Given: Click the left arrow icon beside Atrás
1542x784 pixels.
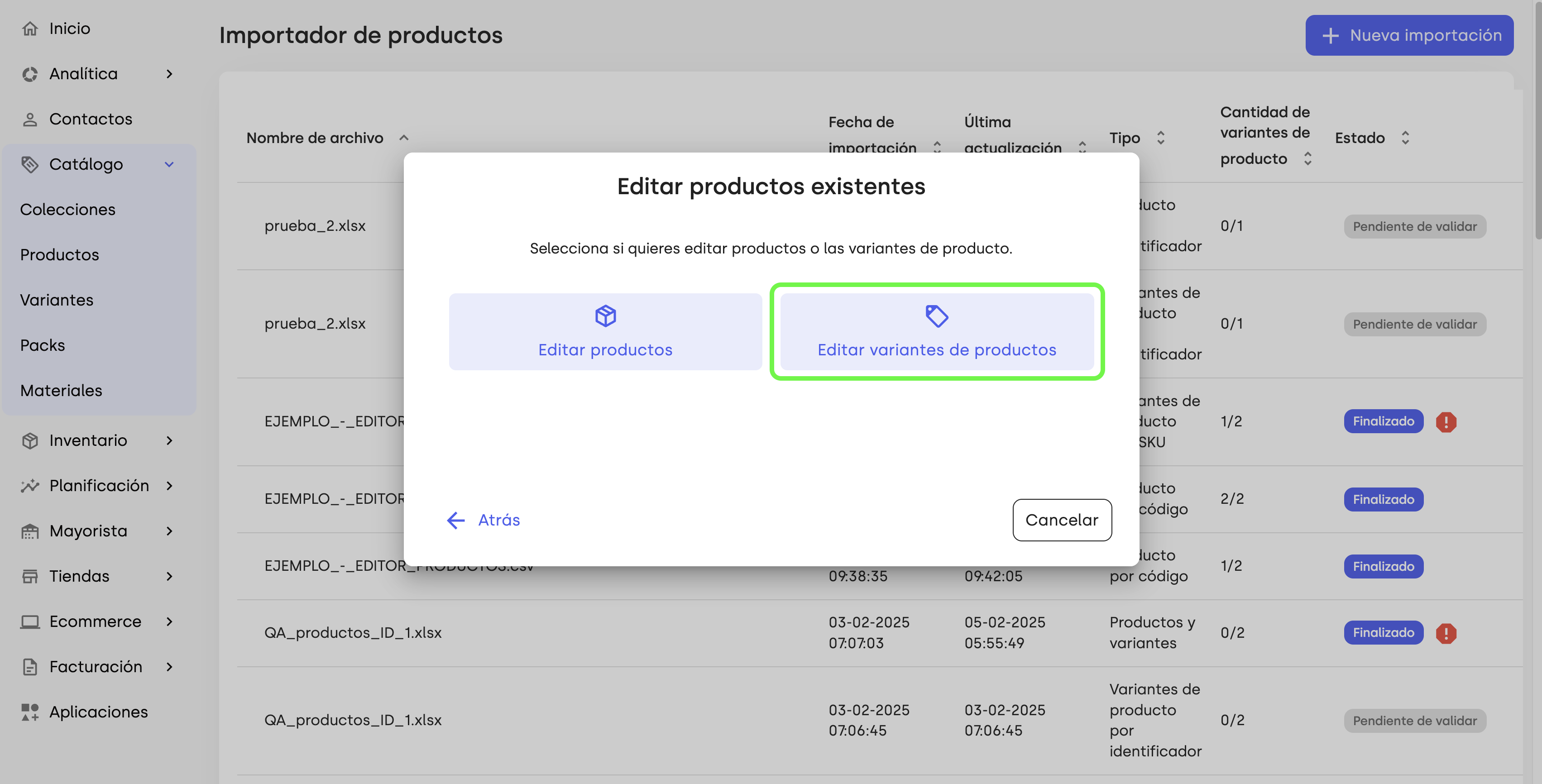Looking at the screenshot, I should (x=456, y=520).
